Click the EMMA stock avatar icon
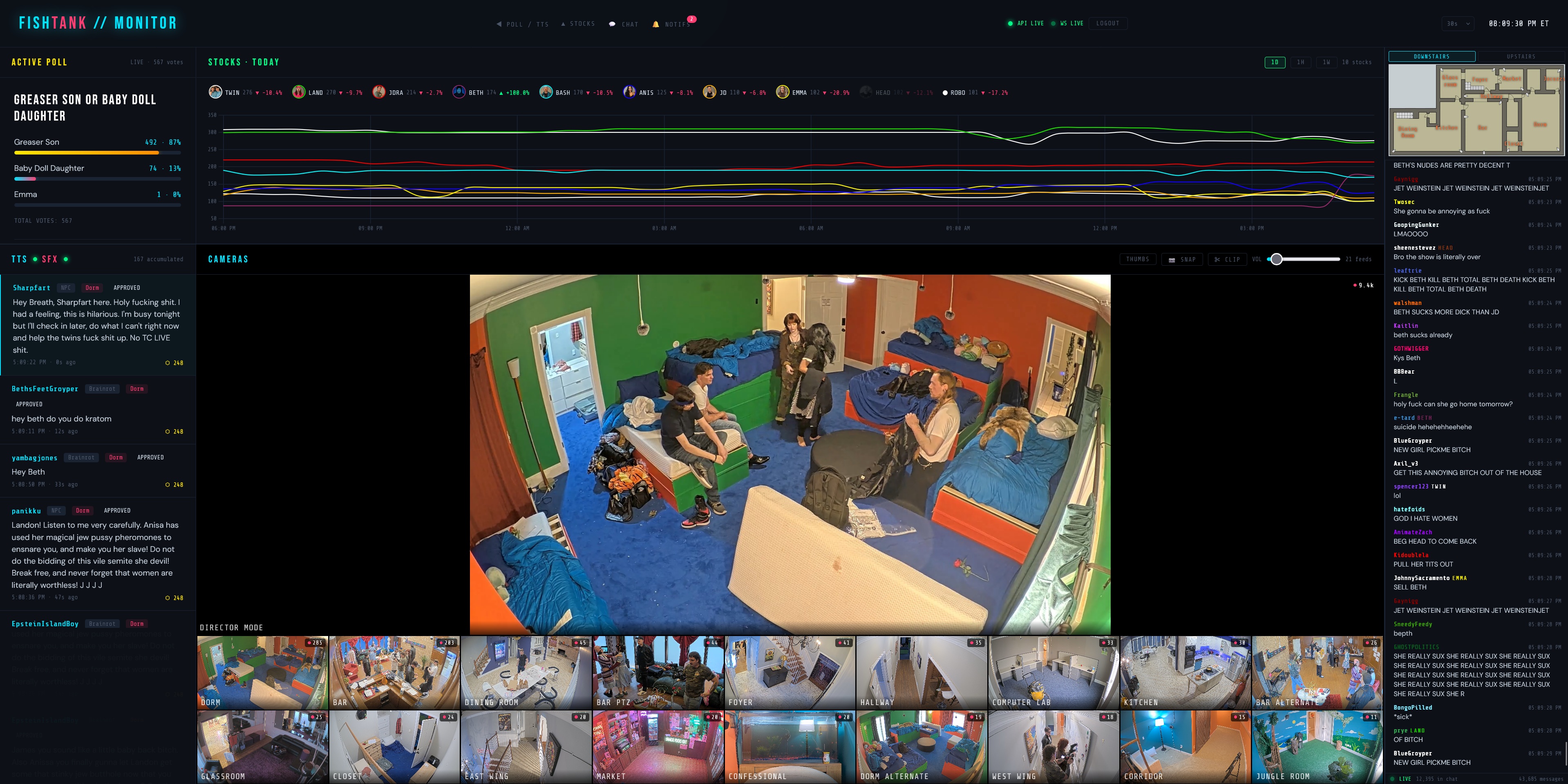Image resolution: width=1568 pixels, height=784 pixels. click(782, 92)
